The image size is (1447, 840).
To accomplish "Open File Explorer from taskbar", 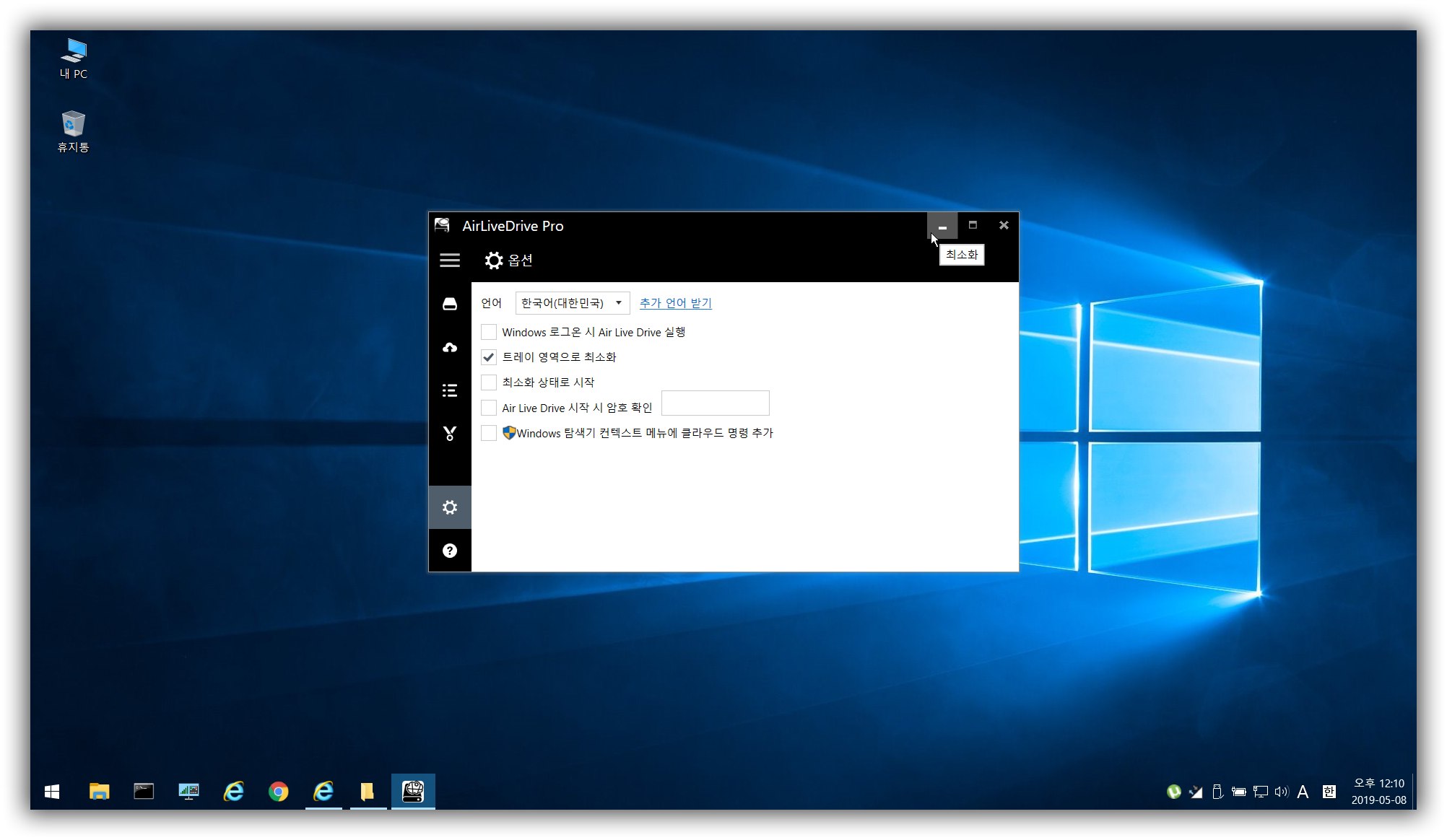I will coord(99,792).
